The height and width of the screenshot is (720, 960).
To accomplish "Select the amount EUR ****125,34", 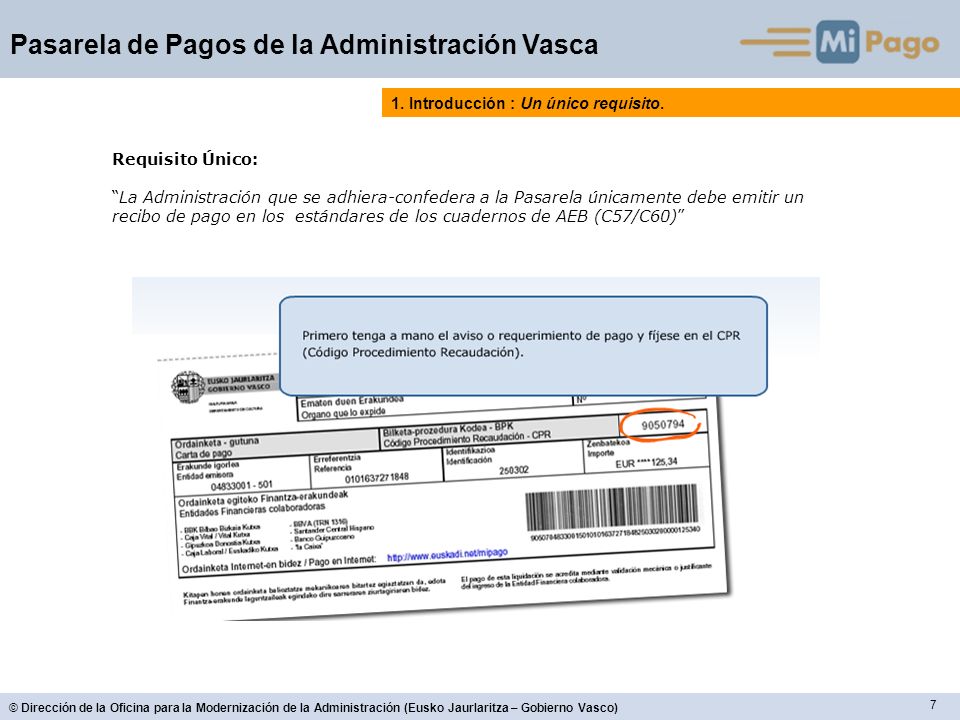I will 647,463.
